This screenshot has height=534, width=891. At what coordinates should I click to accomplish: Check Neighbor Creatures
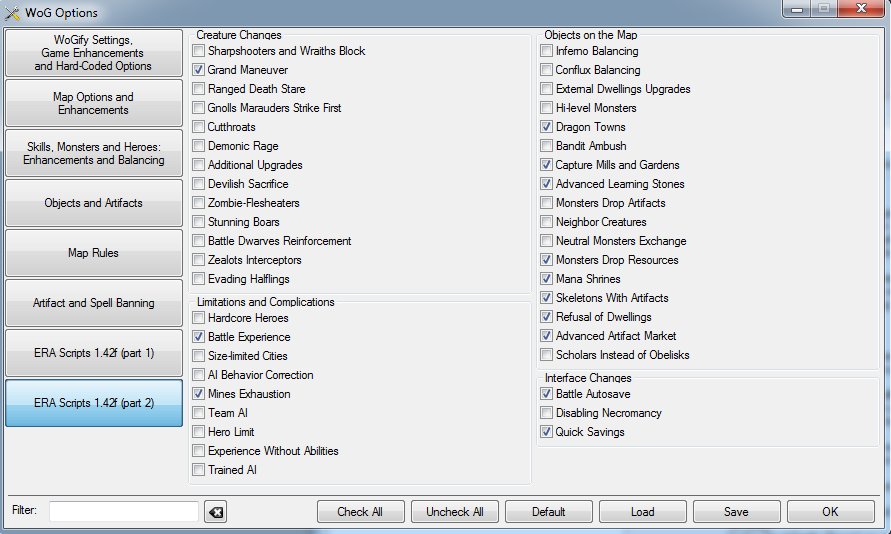pos(546,222)
